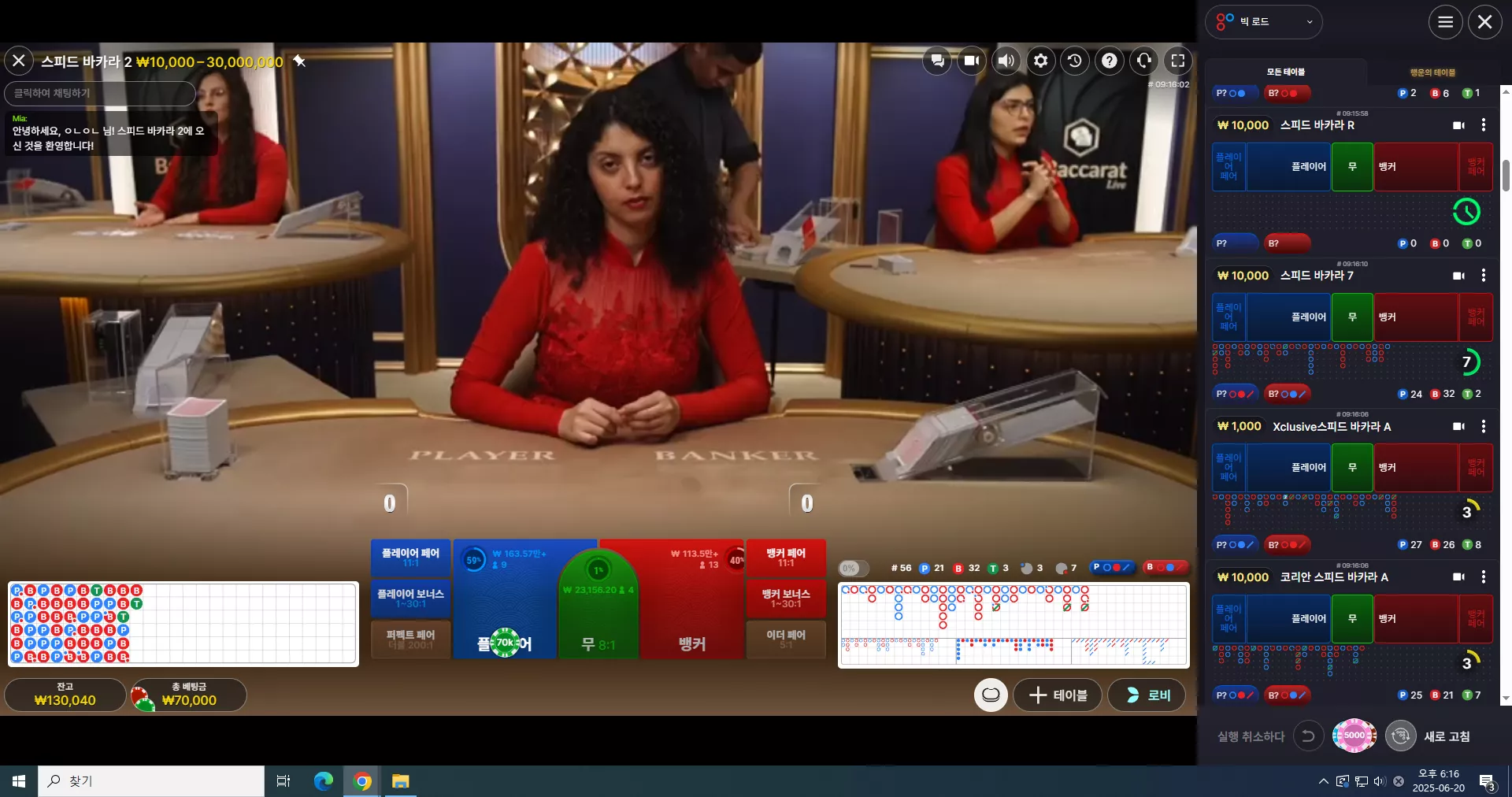Show video for Xclusive스피드 바카라 A
Image resolution: width=1512 pixels, height=797 pixels.
[x=1458, y=426]
